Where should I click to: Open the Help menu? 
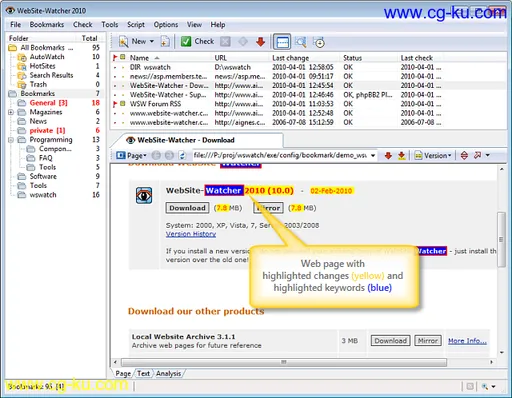(218, 25)
